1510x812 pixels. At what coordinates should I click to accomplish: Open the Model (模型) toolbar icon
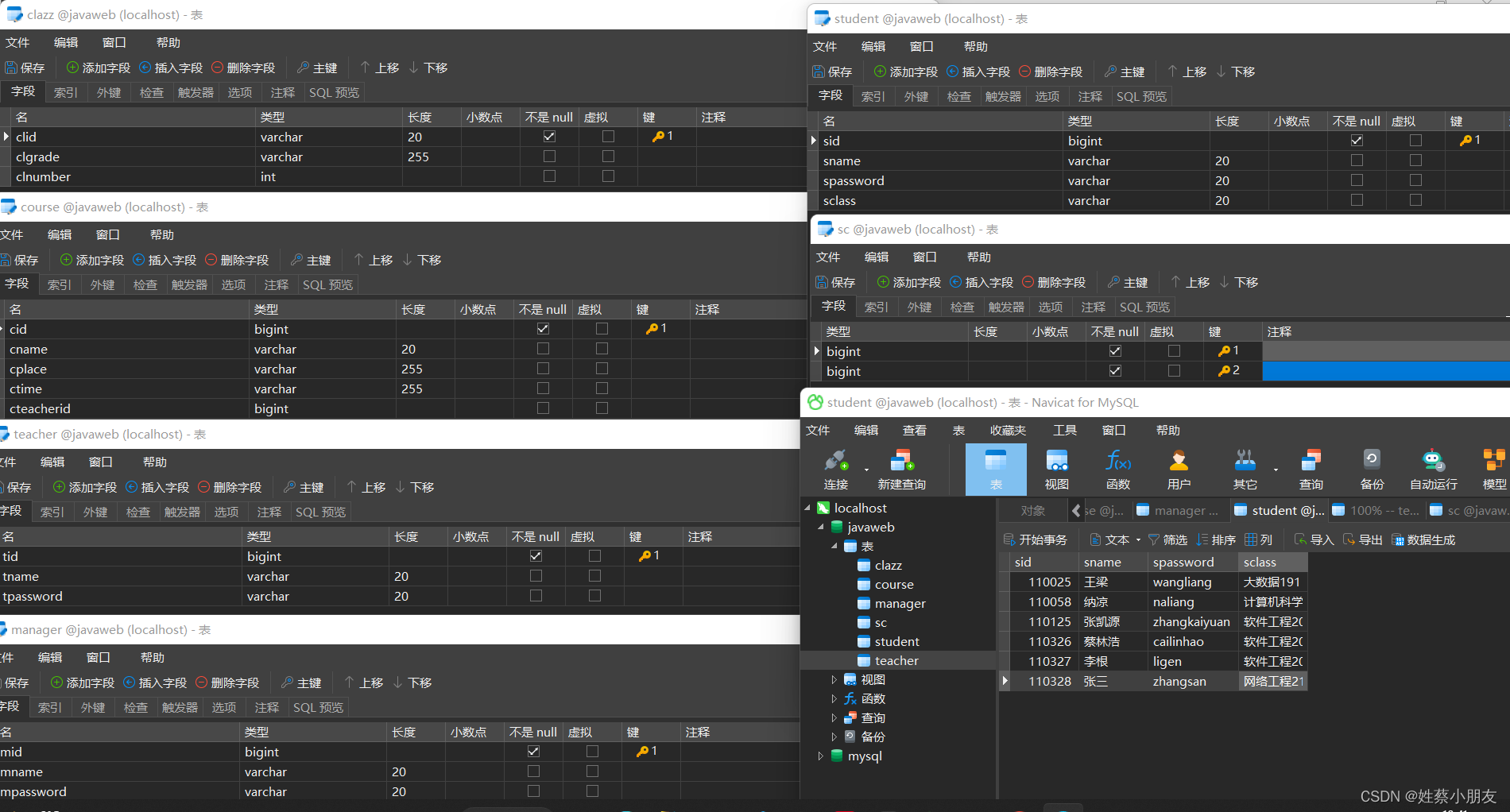1494,469
